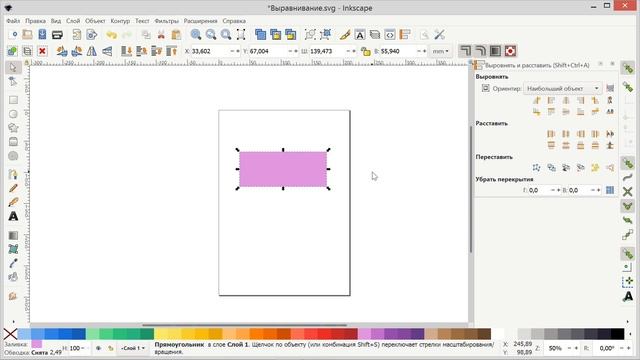Select the Spiral tool

(x=13, y=156)
